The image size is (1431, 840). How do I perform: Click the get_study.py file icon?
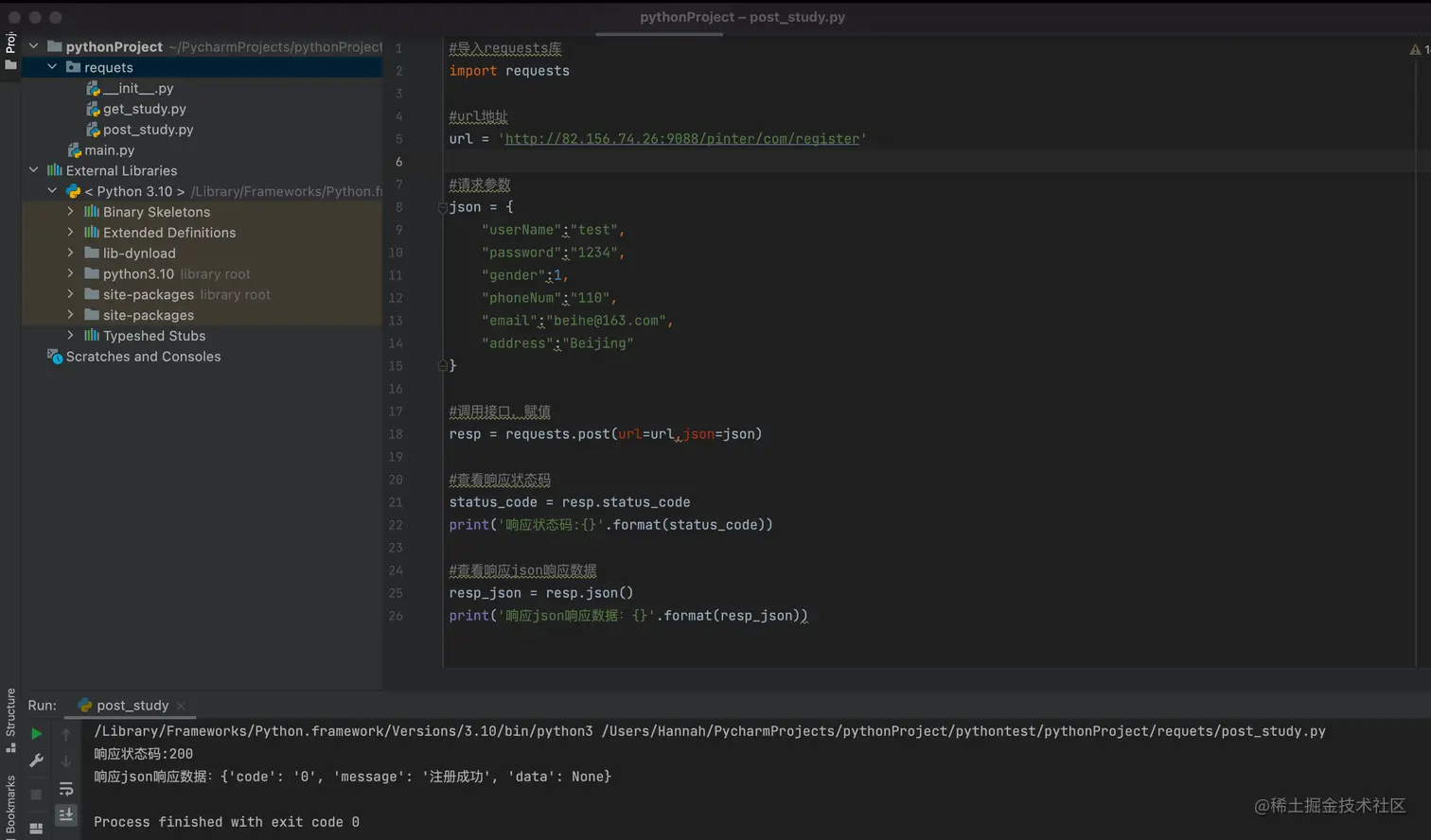coord(93,109)
